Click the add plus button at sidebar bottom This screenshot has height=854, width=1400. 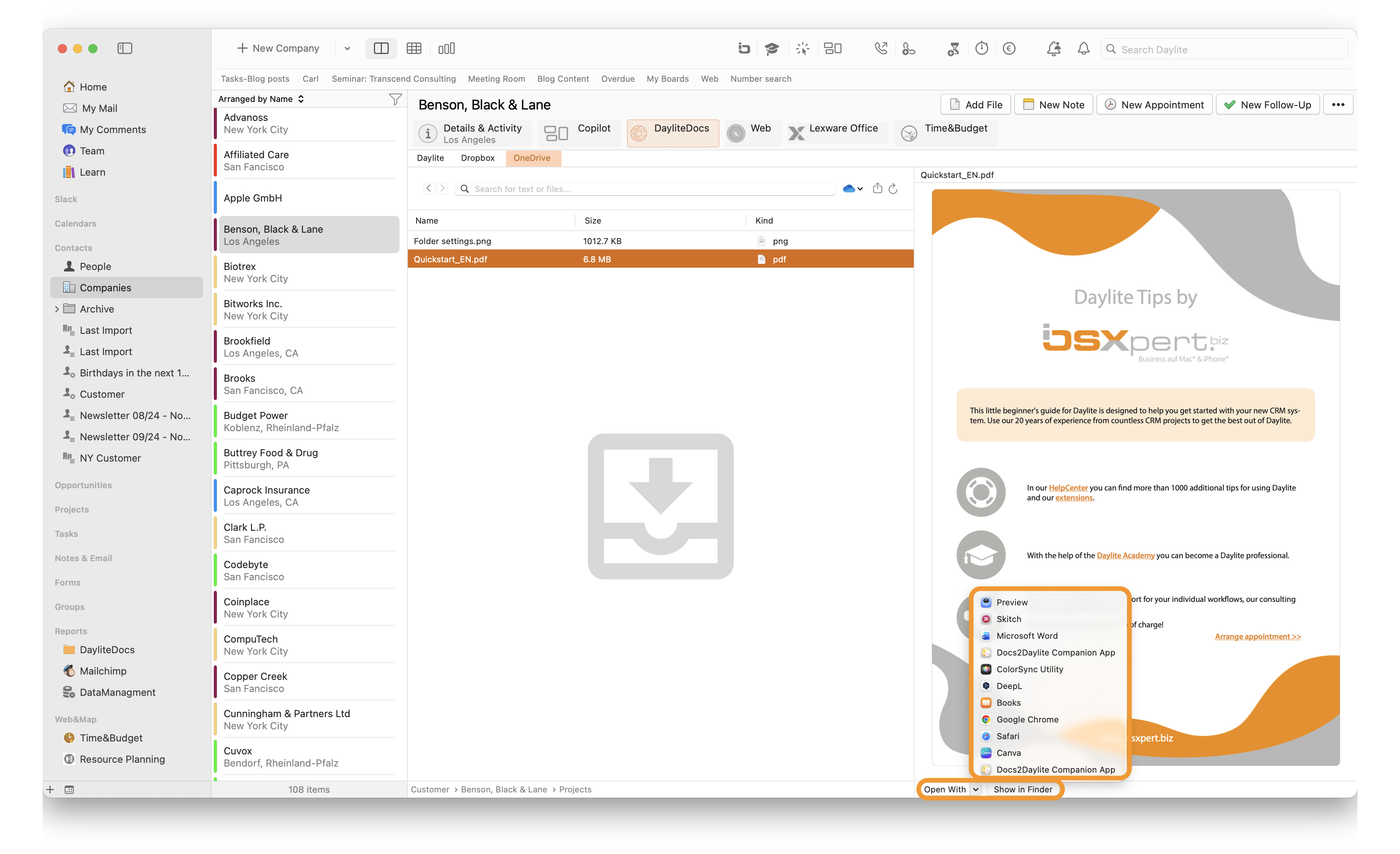(50, 789)
